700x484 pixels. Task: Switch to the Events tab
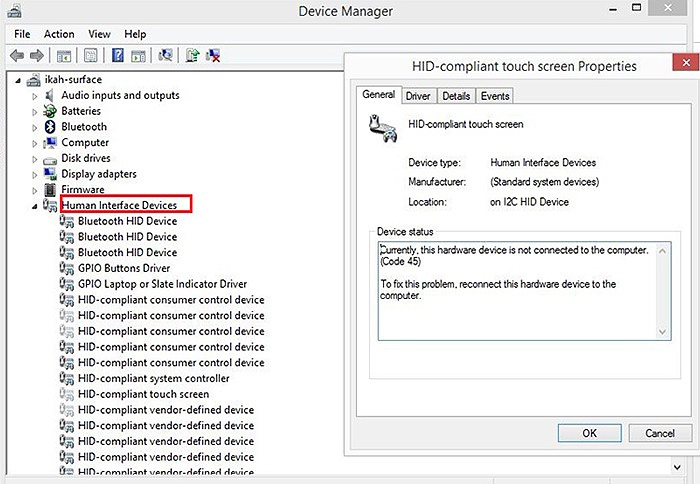click(494, 96)
